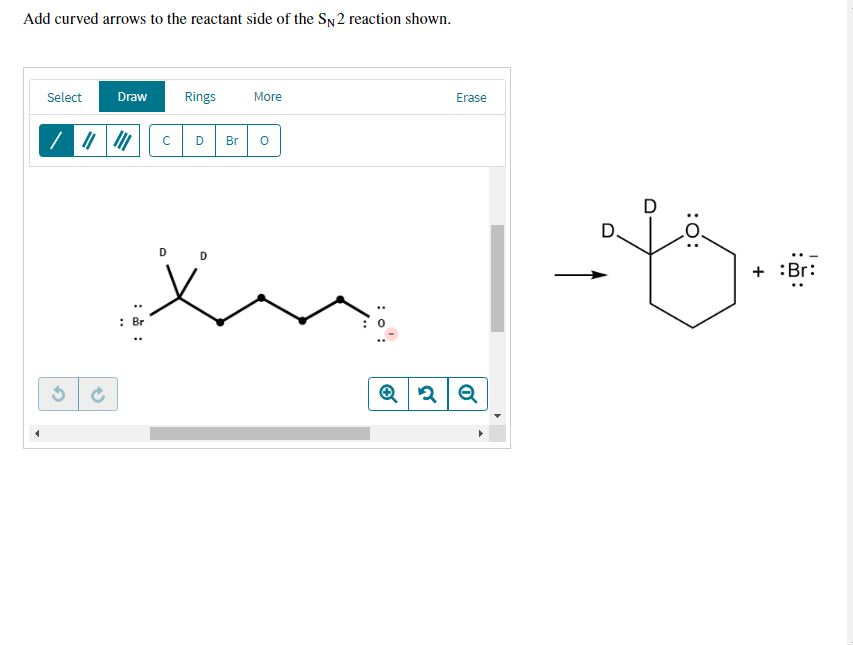This screenshot has height=645, width=853.
Task: Switch to the Draw tab
Action: (131, 96)
